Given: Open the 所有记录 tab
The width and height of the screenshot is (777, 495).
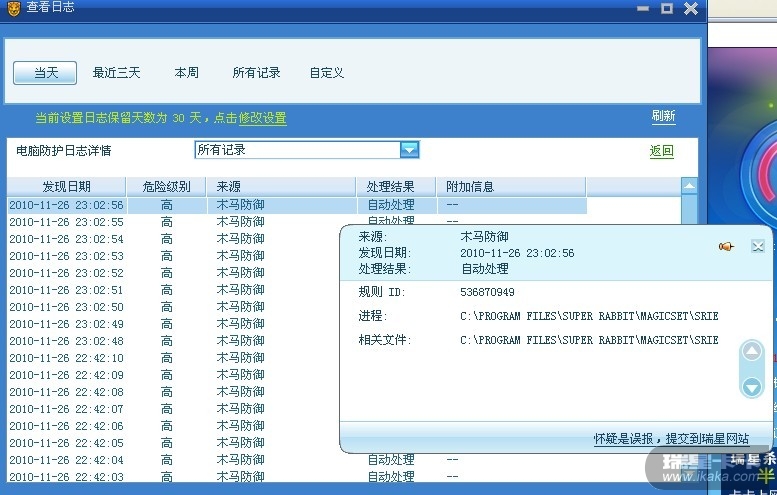Looking at the screenshot, I should tap(257, 73).
